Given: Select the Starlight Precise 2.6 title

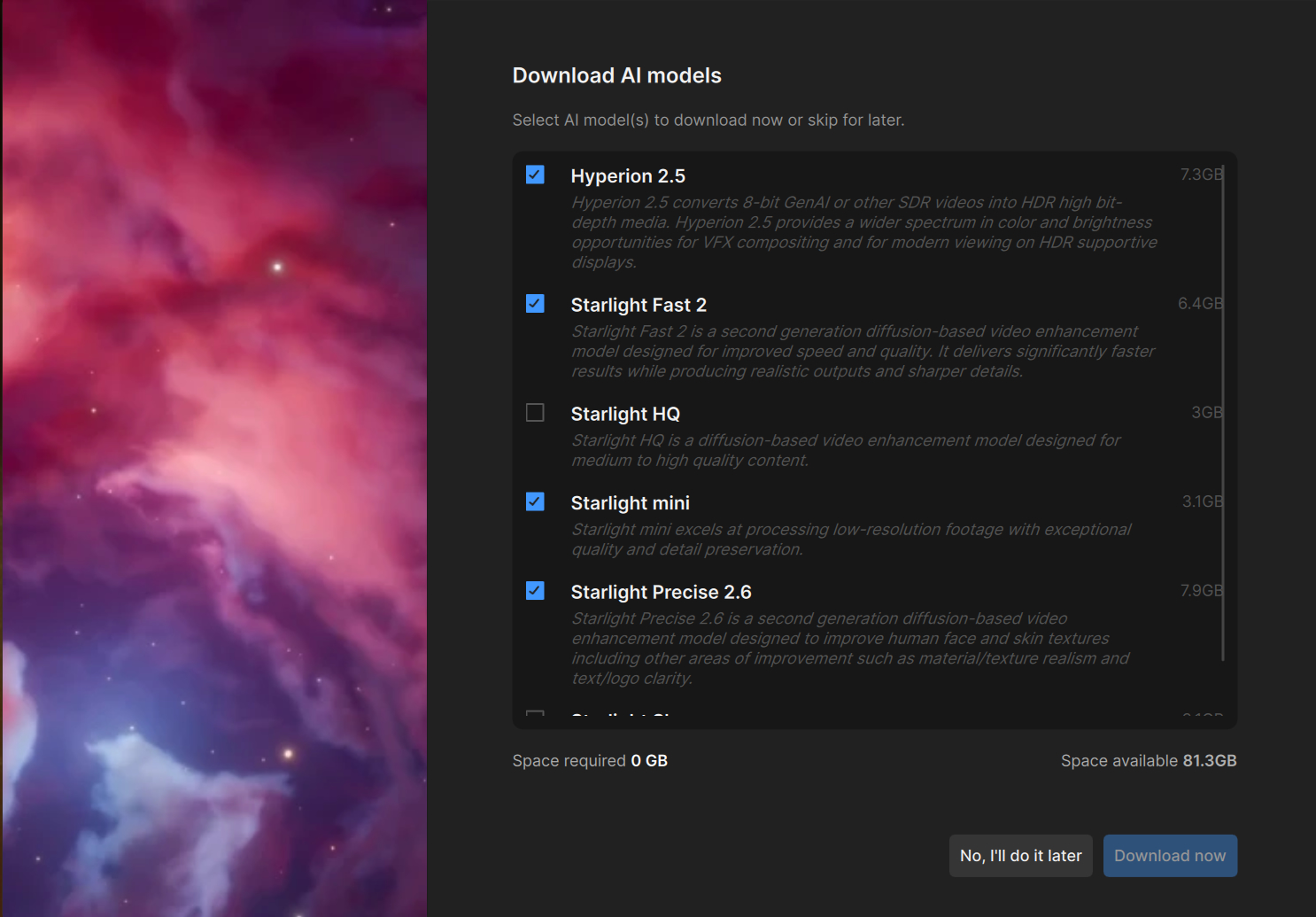Looking at the screenshot, I should pyautogui.click(x=662, y=592).
